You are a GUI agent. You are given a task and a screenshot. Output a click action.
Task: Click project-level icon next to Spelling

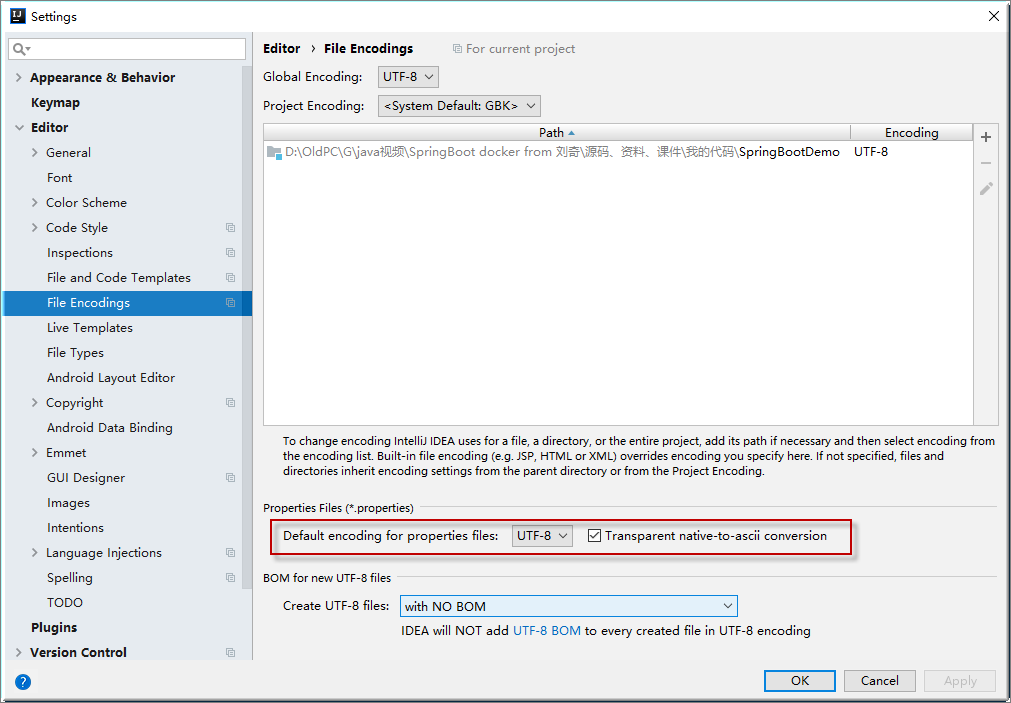coord(230,577)
